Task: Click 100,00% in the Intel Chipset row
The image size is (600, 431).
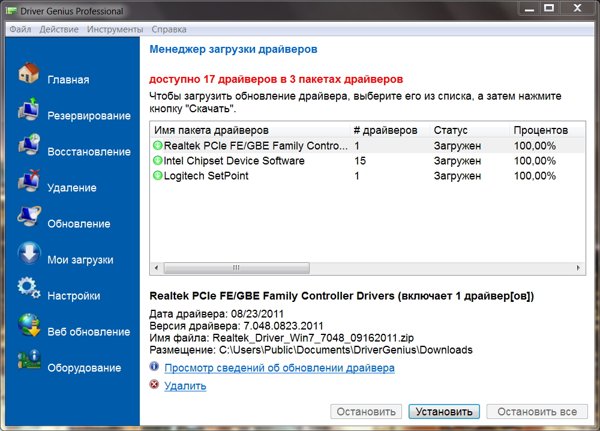Action: click(x=535, y=161)
